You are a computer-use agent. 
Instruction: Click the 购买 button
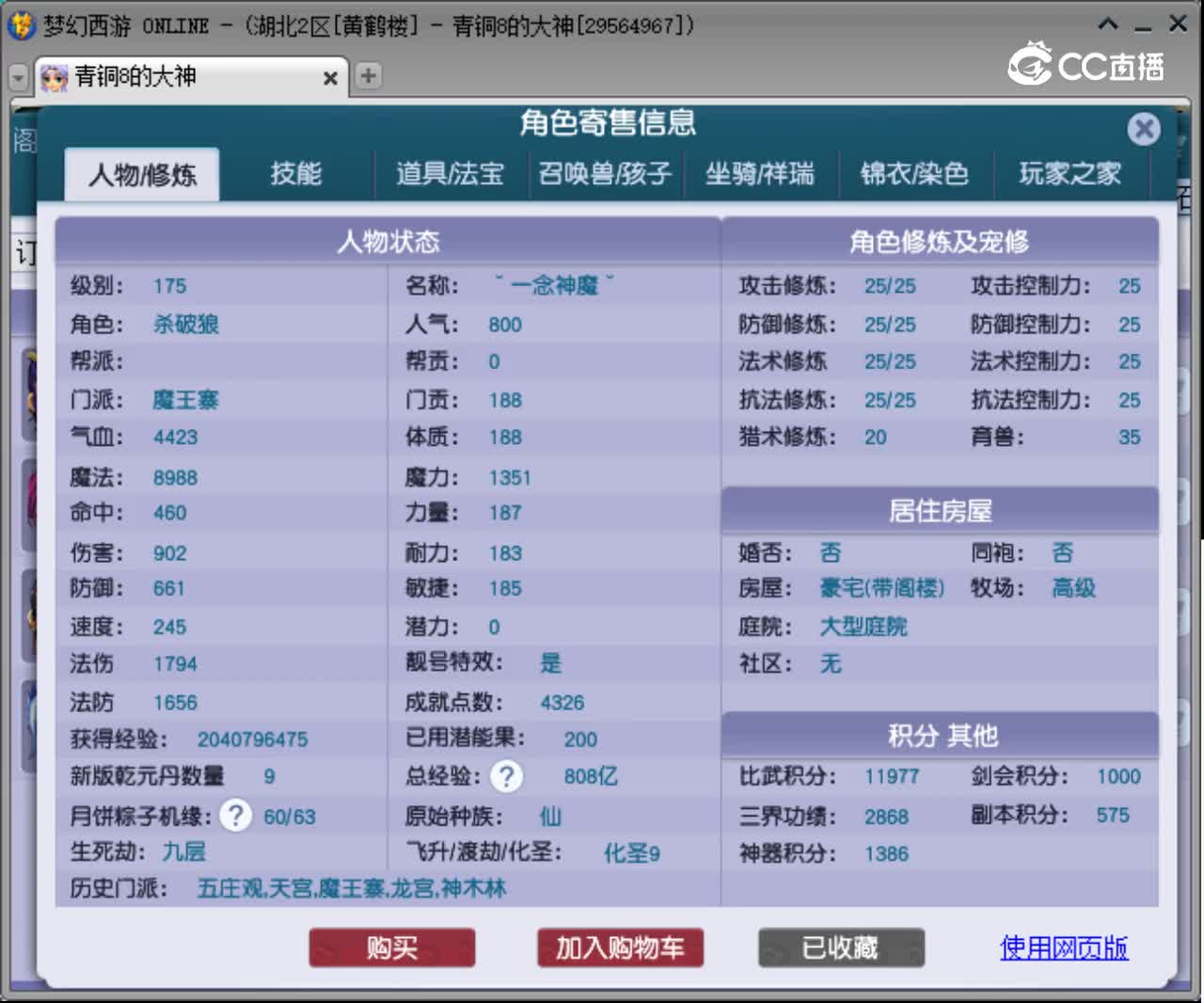tap(392, 947)
